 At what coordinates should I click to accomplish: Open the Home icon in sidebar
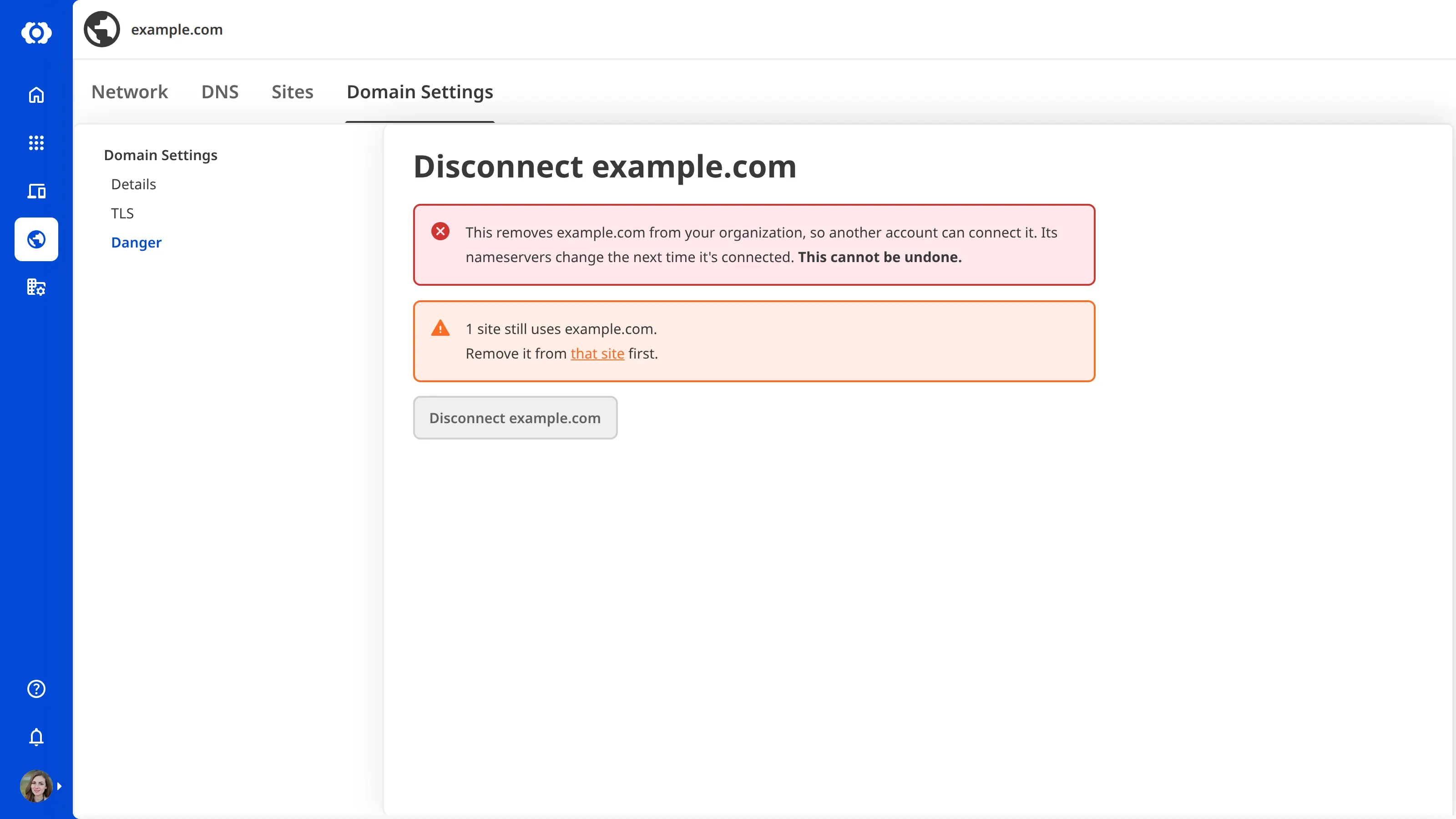tap(36, 95)
